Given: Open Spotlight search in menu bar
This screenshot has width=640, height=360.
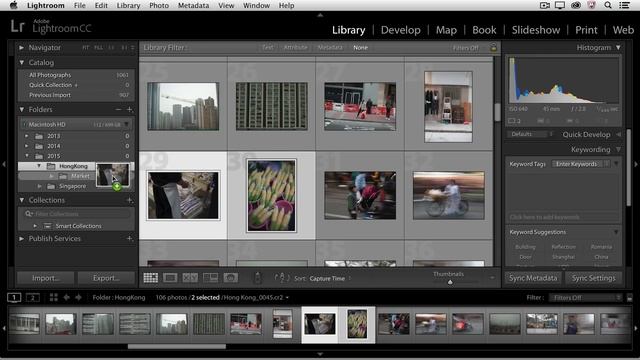Looking at the screenshot, I should coord(608,5).
